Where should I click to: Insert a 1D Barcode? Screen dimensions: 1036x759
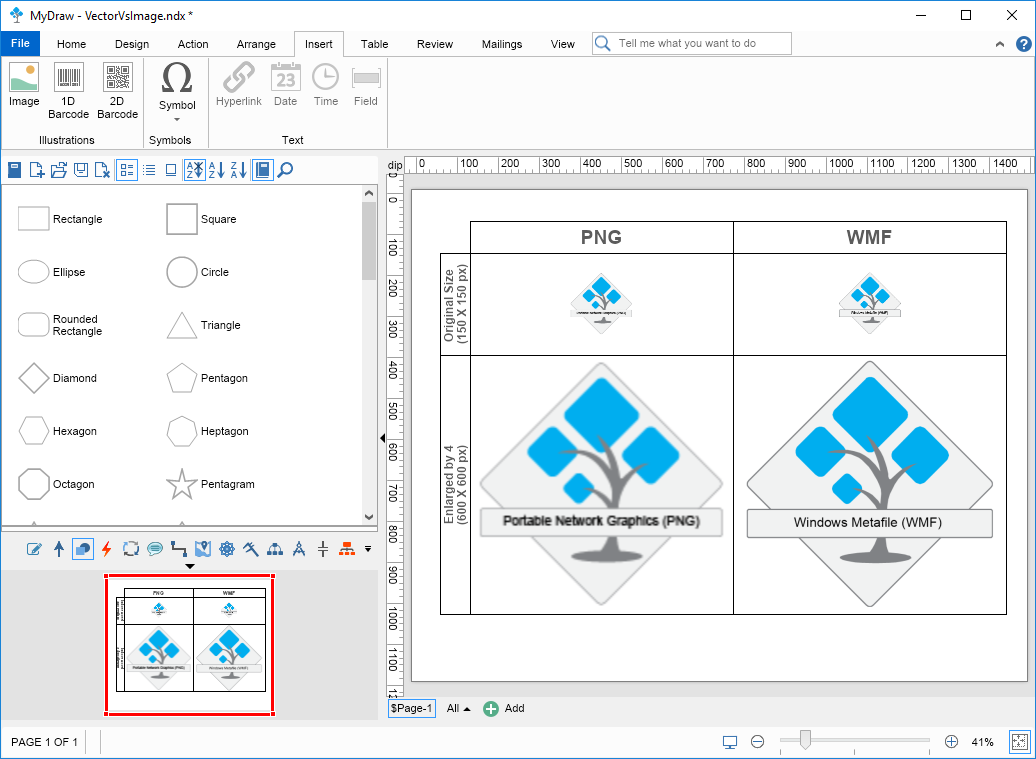coord(69,91)
